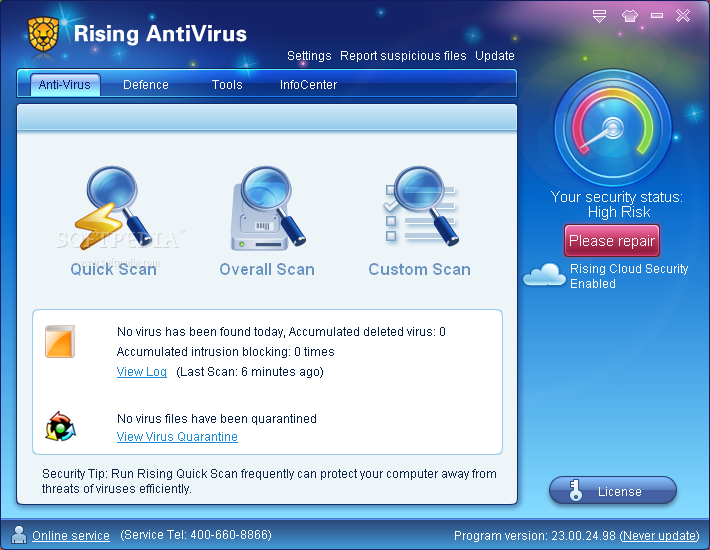Click 'Accumulated intrusion blocking: 0 times' text

coord(225,352)
